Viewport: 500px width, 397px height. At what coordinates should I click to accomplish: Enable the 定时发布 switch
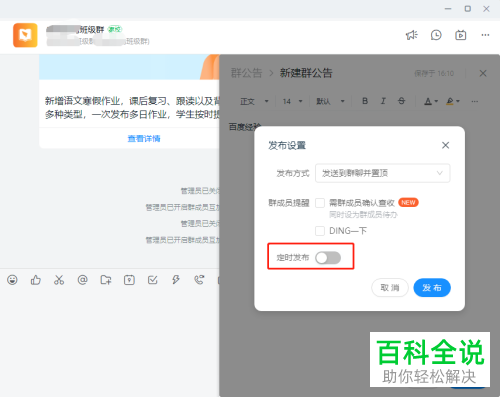tap(328, 258)
